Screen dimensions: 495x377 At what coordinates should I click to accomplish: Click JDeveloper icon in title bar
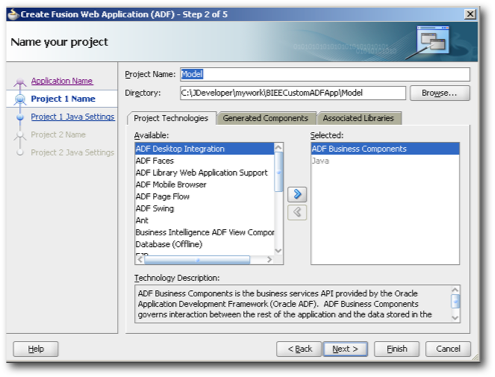coord(13,14)
